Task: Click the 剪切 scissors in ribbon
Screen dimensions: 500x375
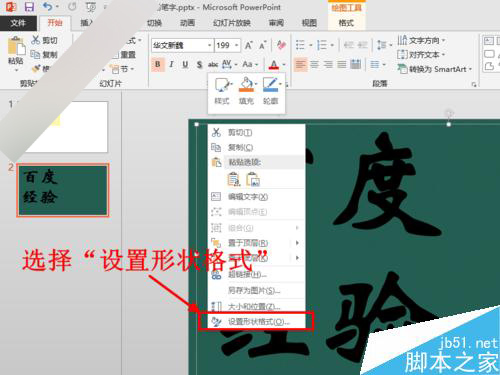Action: tap(35, 40)
